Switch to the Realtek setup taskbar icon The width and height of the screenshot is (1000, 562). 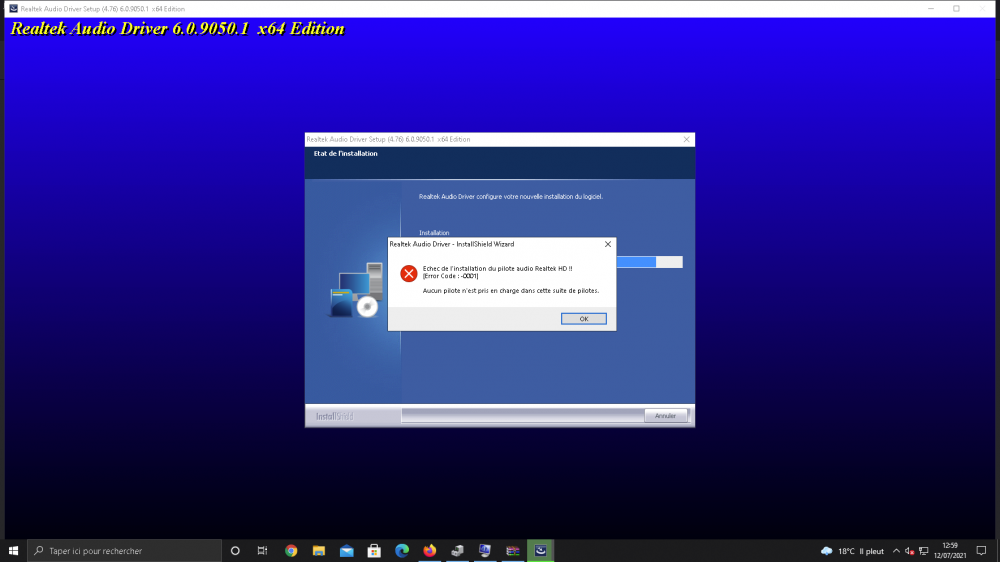(x=541, y=551)
